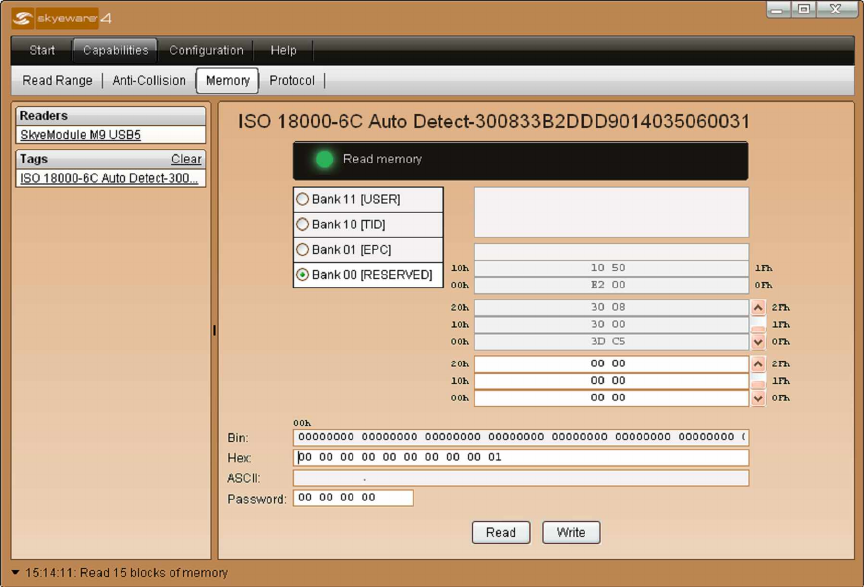864x587 pixels.
Task: Click the splitter handle between the side and main panels
Action: (214, 330)
